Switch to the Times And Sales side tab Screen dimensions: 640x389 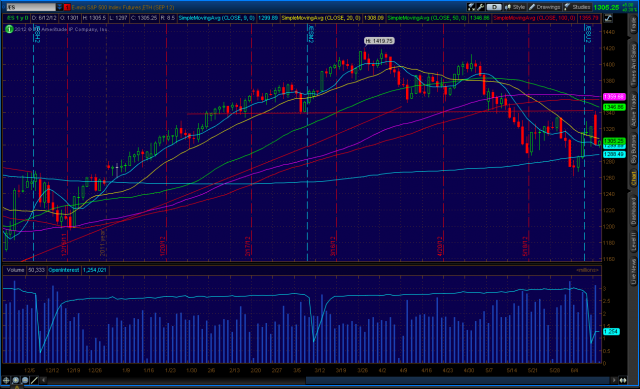[633, 65]
